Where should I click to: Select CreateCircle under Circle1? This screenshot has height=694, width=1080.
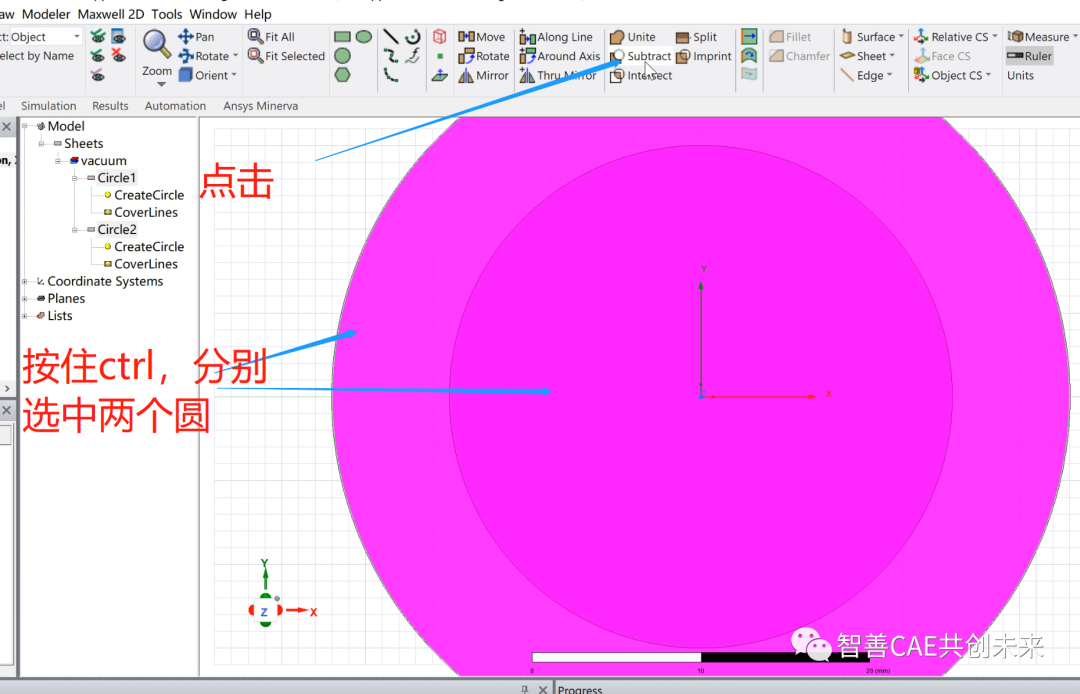(148, 194)
